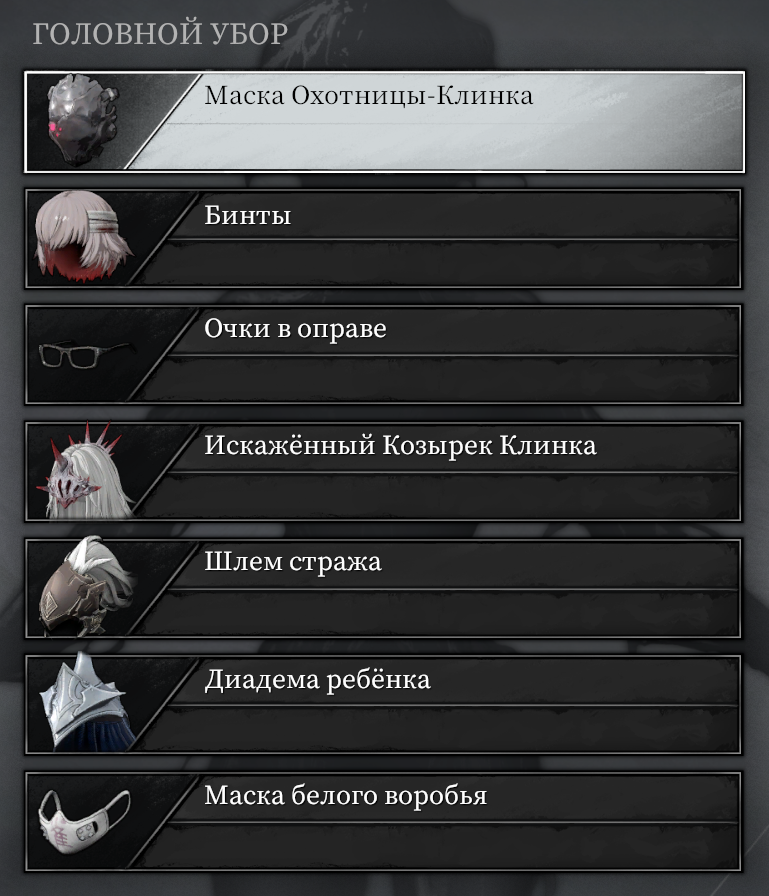
Task: Click the silver child's diadem icon
Action: coord(86,701)
